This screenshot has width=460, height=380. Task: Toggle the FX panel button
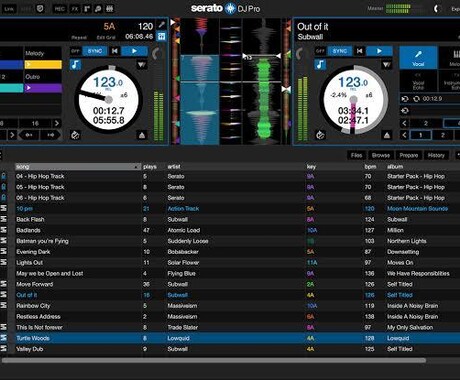(x=75, y=9)
